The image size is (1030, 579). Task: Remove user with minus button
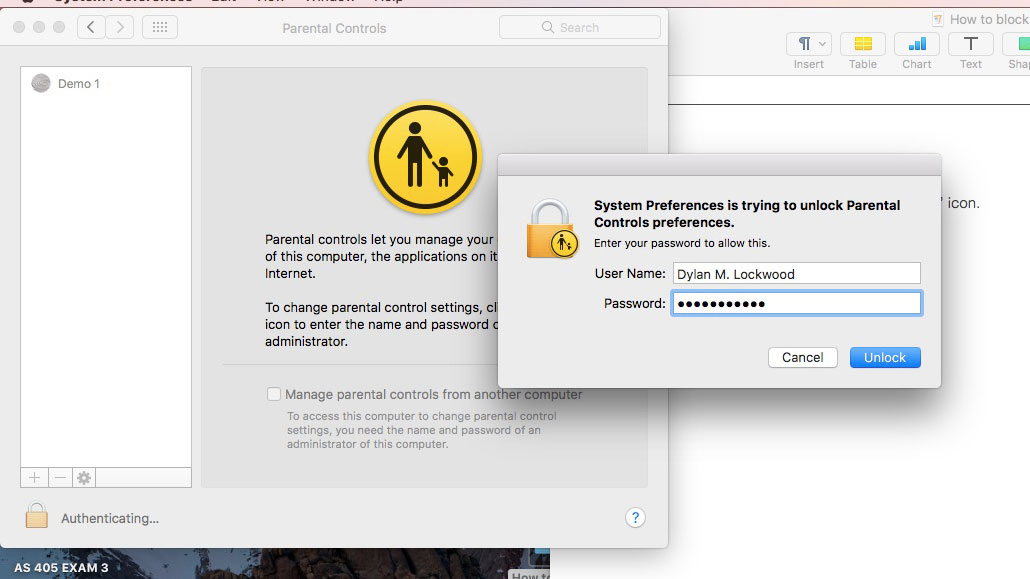(60, 478)
